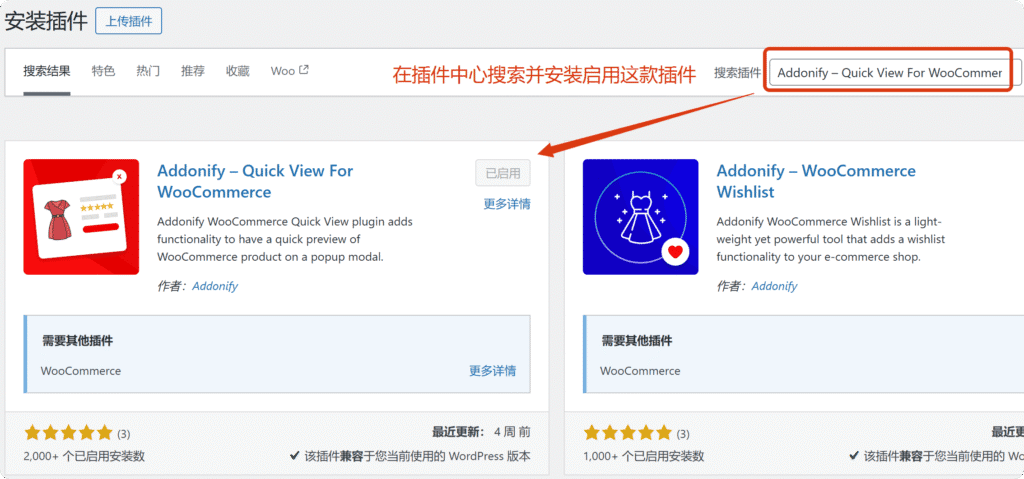
Task: Open 更多详情 under the 已启用 button
Action: pyautogui.click(x=507, y=204)
